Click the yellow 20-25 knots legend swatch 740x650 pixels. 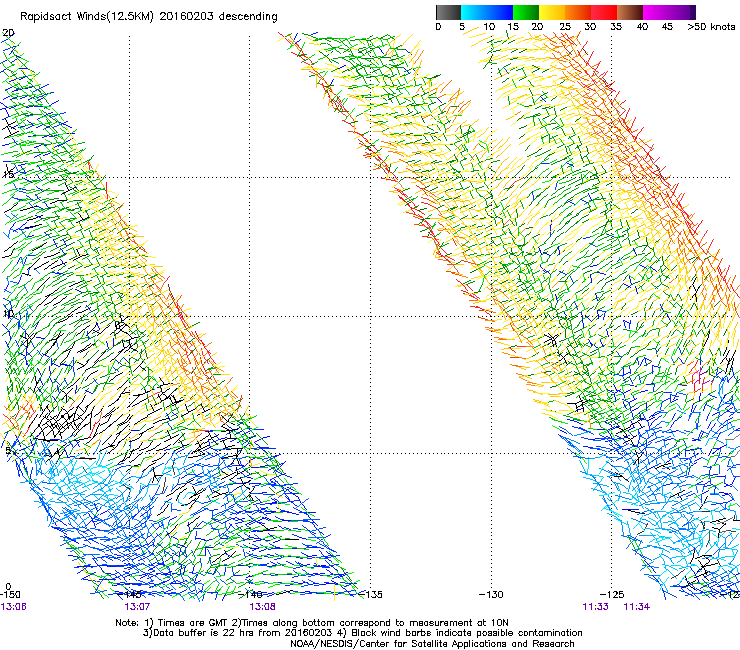(x=552, y=12)
